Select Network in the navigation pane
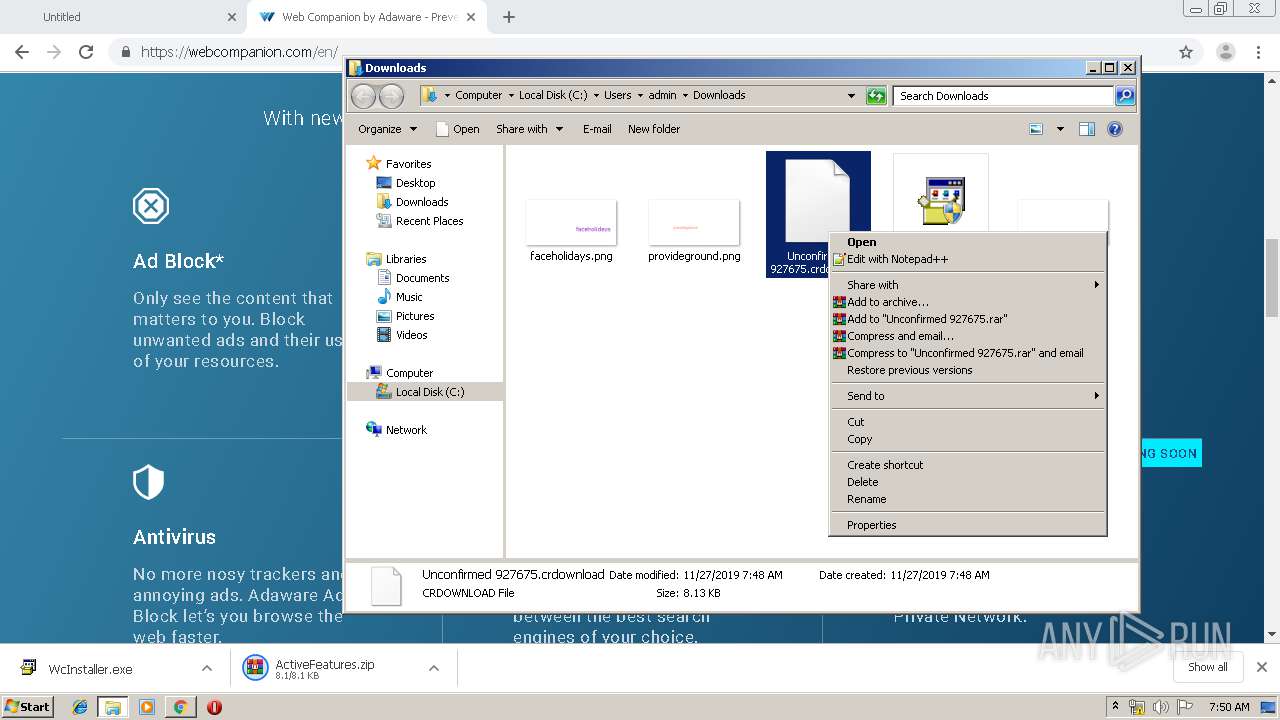The height and width of the screenshot is (720, 1280). tap(397, 430)
